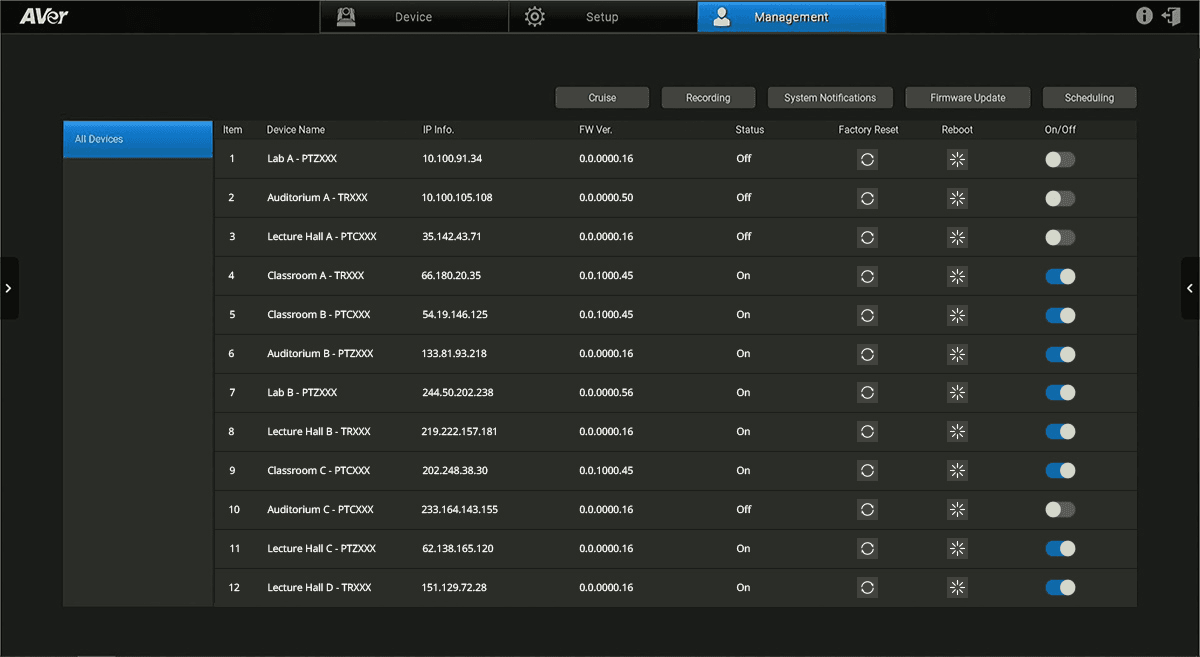This screenshot has width=1200, height=657.
Task: Factory reset Auditorium C - PTCXXX
Action: 868,510
